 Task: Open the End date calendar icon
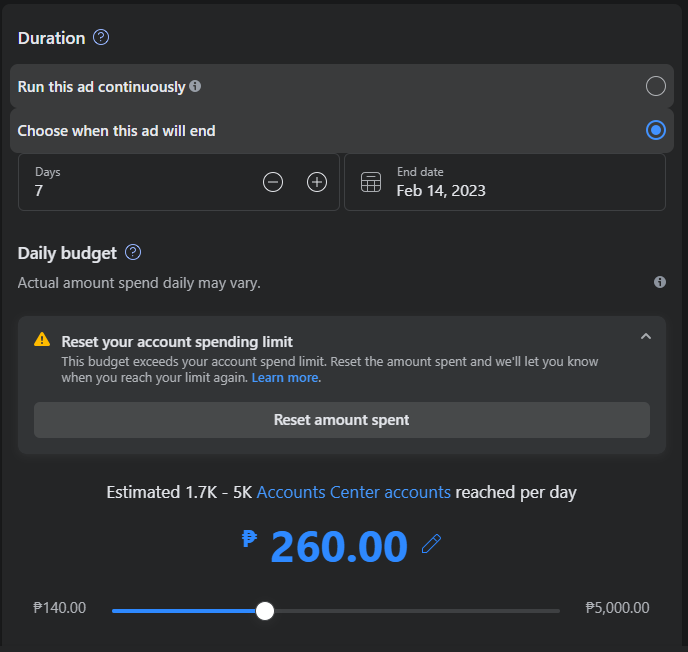(x=371, y=182)
